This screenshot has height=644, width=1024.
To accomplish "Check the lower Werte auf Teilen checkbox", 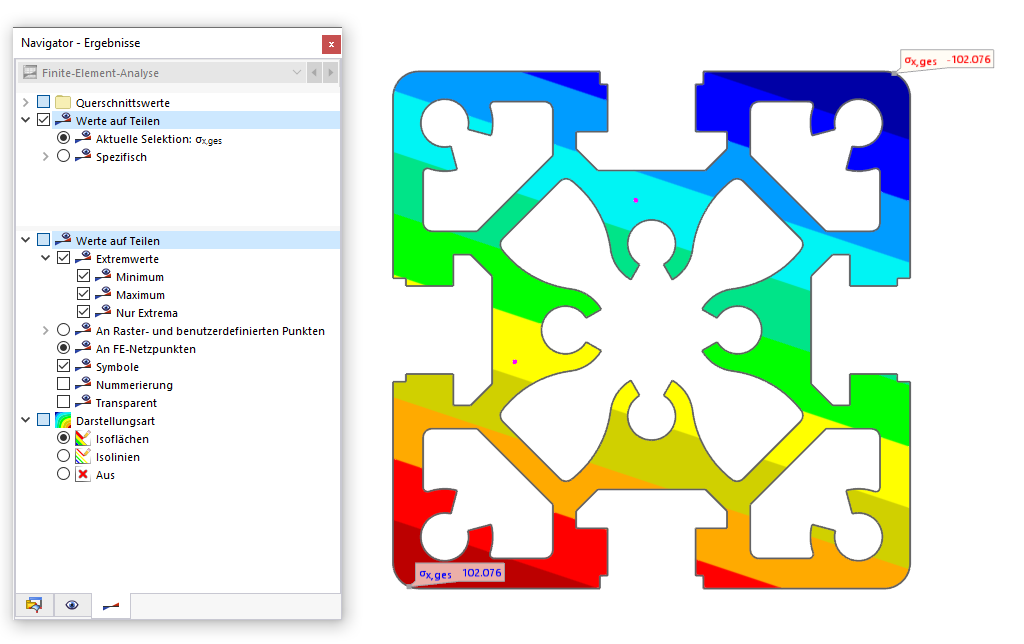I will tap(44, 240).
